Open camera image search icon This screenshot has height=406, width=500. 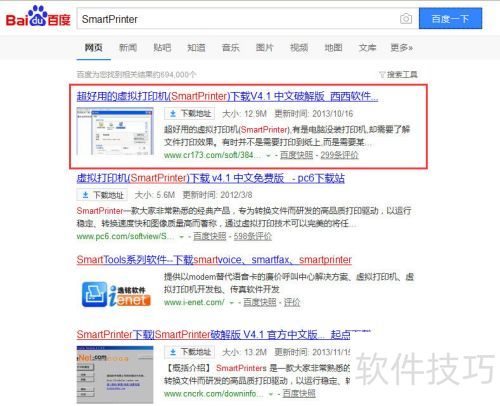pyautogui.click(x=406, y=19)
